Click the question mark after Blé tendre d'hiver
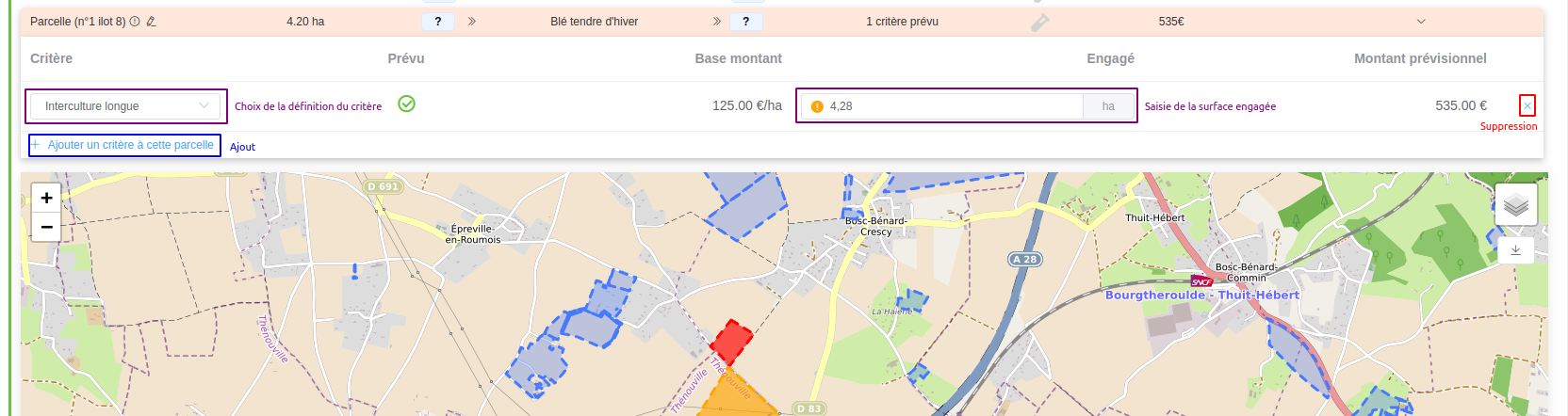The width and height of the screenshot is (1568, 416). pos(746,22)
